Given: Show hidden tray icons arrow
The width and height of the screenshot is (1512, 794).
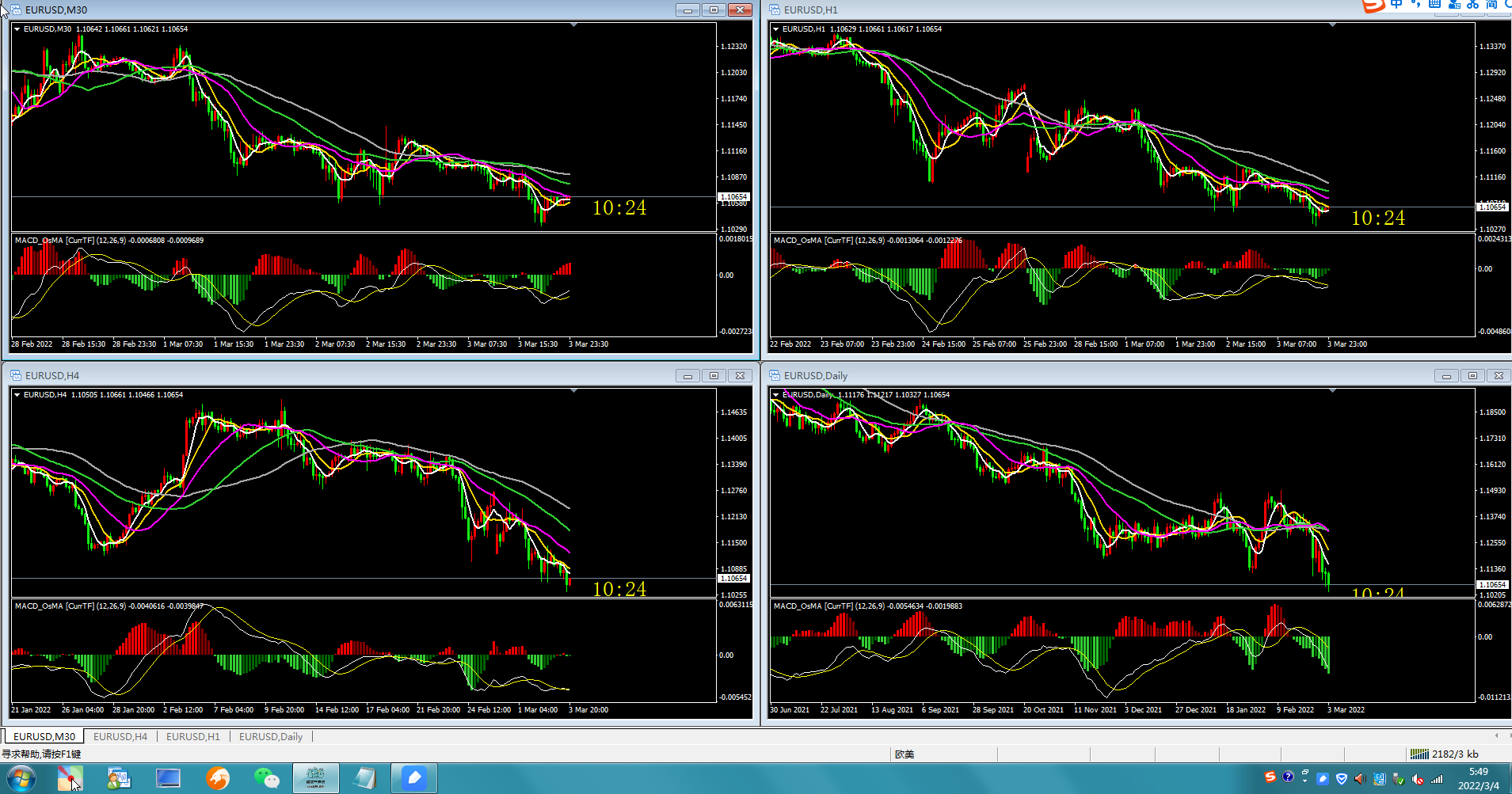Looking at the screenshot, I should coord(1304,781).
